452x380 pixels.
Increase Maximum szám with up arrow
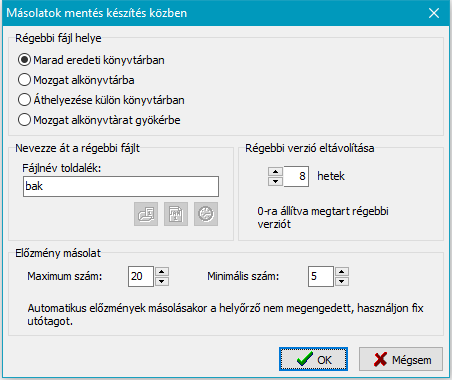click(x=162, y=271)
